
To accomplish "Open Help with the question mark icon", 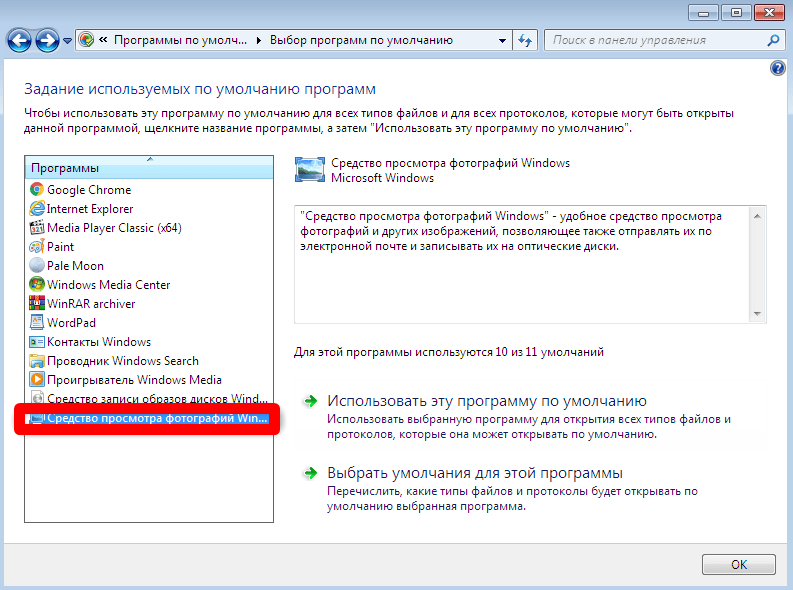I will (777, 67).
